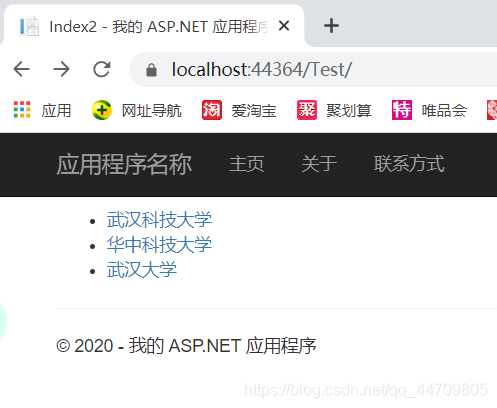Reload the page with the refresh icon
The image size is (497, 408).
(102, 70)
